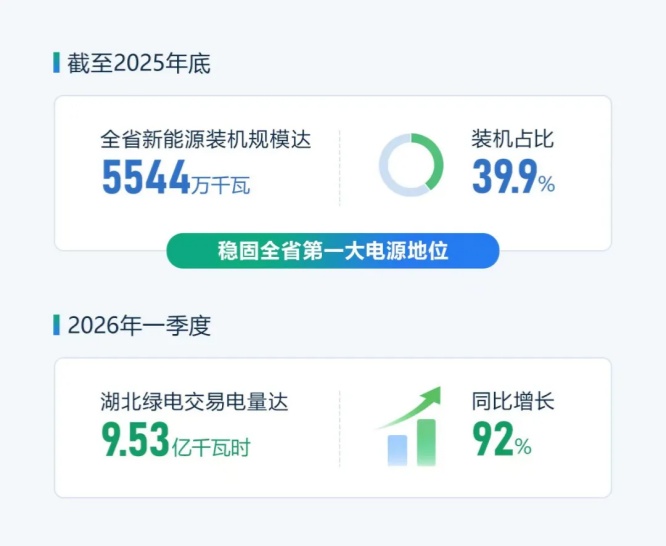Viewport: 666px width, 546px height.
Task: Click the text 湖北绿电交易电量达
Action: coord(195,402)
